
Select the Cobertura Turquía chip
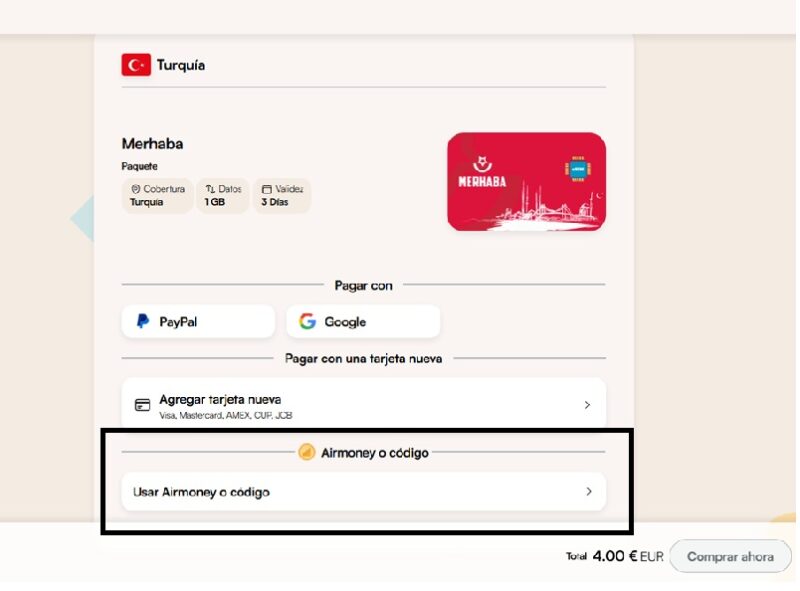pyautogui.click(x=157, y=195)
